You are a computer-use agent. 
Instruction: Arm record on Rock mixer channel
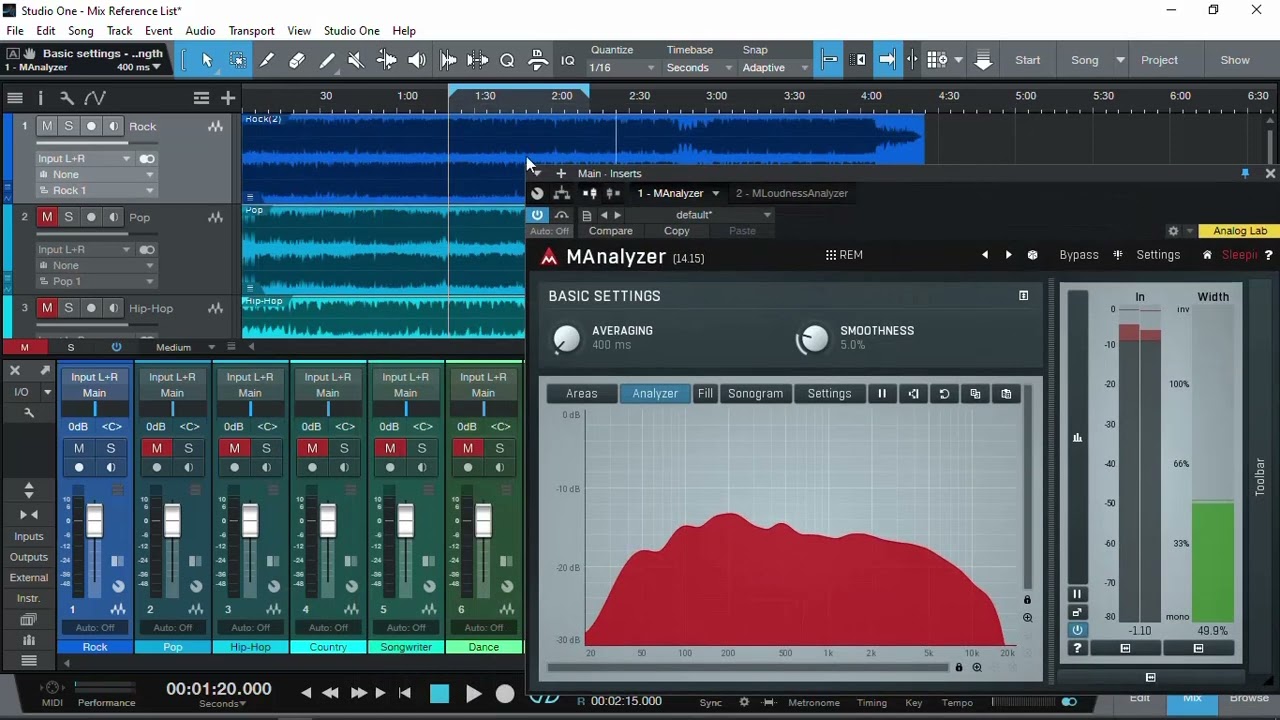pos(79,468)
